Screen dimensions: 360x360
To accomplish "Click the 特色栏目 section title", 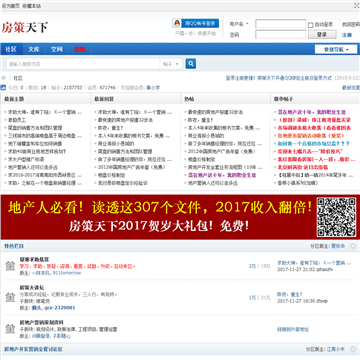I will [x=14, y=246].
